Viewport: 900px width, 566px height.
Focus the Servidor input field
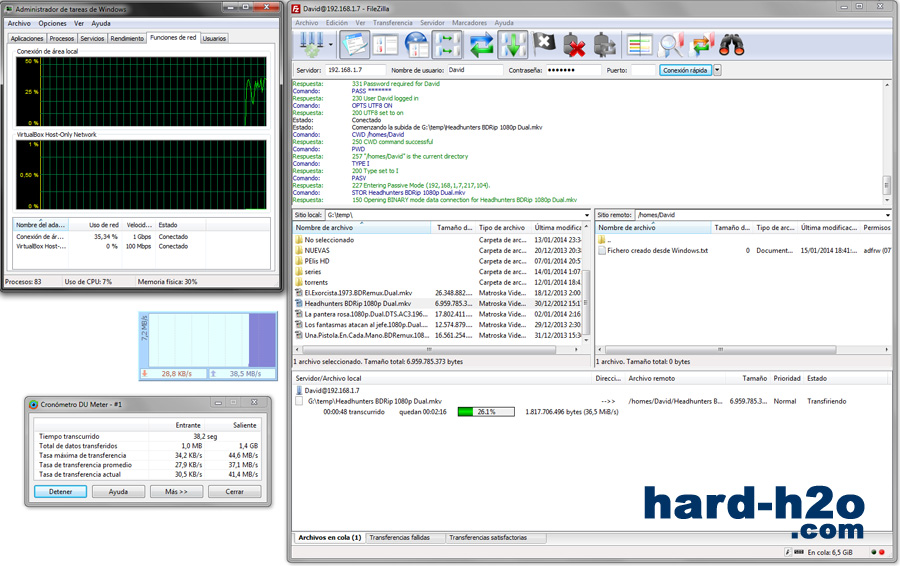tap(355, 70)
